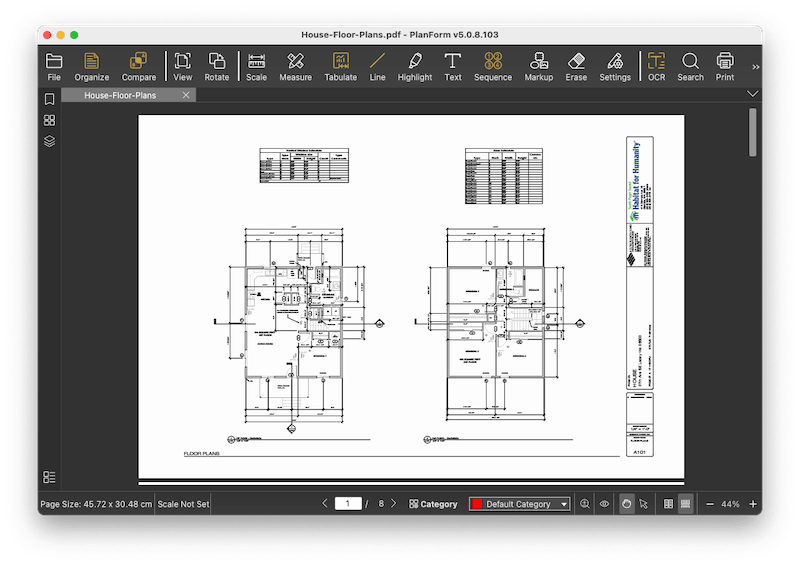The width and height of the screenshot is (800, 565).
Task: Open the Settings tool
Action: click(x=615, y=67)
